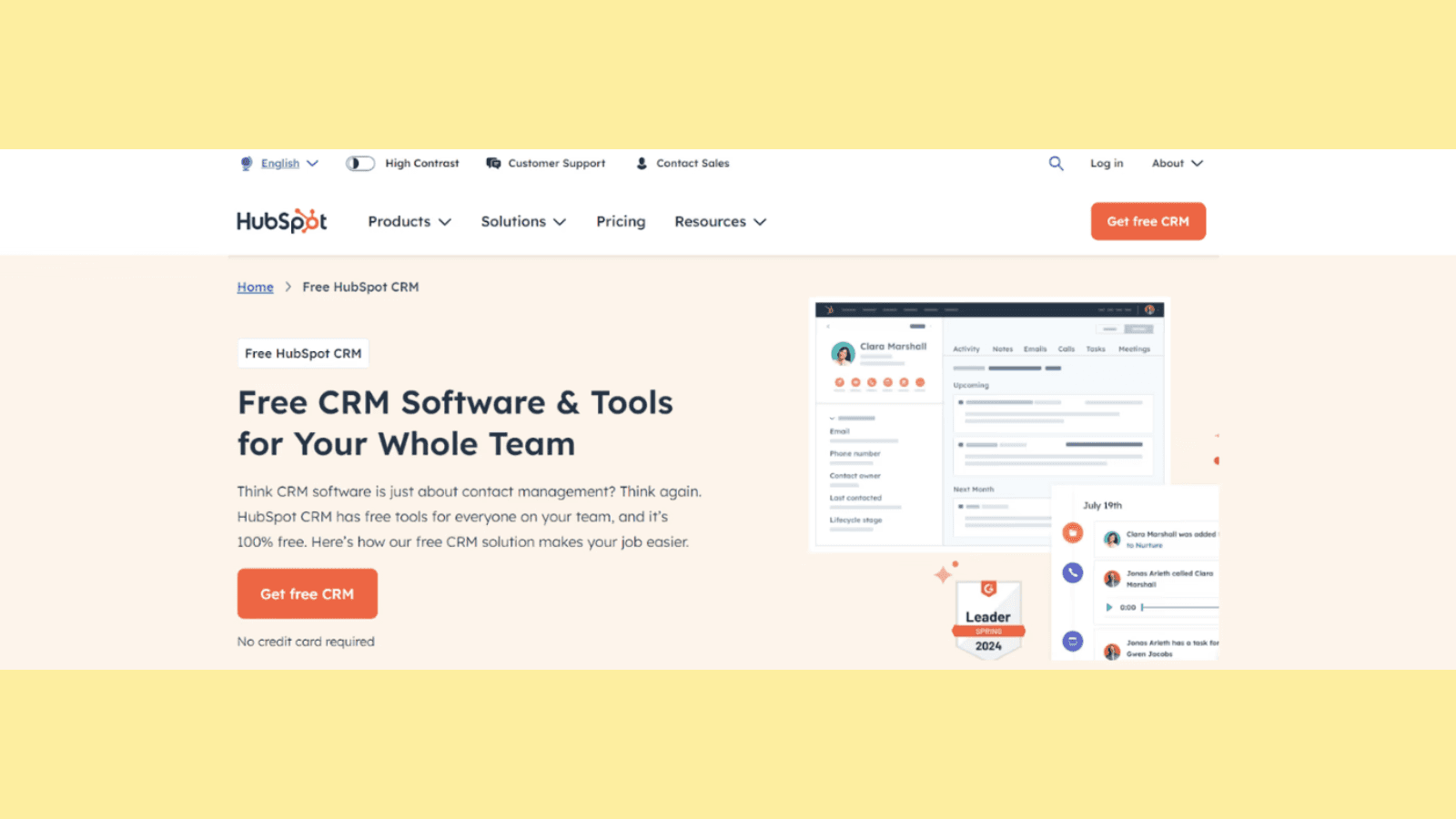Select the Emails tab in the CRM preview
Screen dimensions: 1456x819
(x=1035, y=349)
